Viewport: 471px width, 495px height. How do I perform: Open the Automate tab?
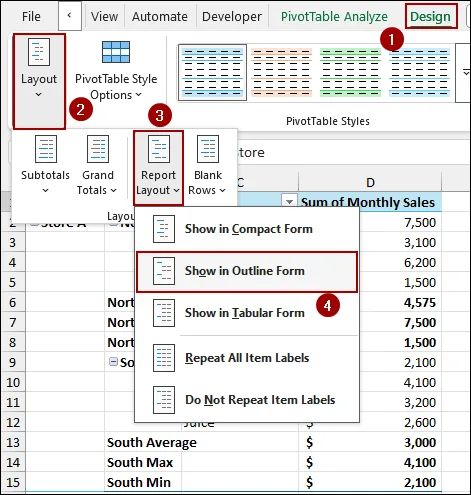click(x=160, y=17)
